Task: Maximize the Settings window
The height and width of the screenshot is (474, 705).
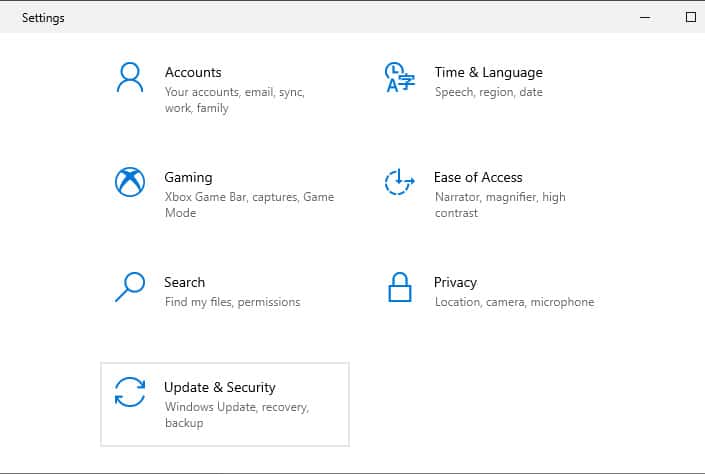Action: 691,17
